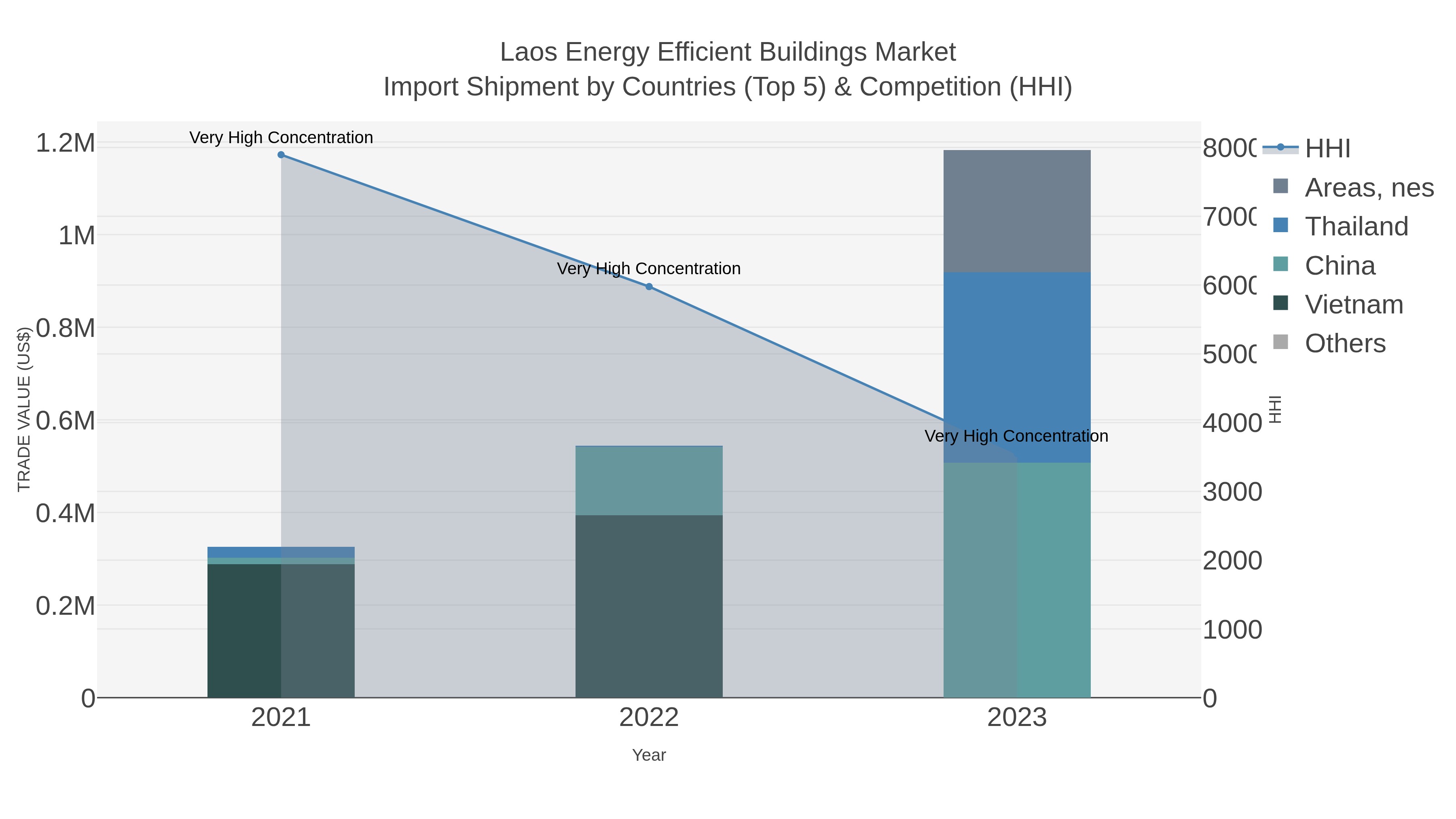
Task: Click the Year axis title
Action: pyautogui.click(x=649, y=755)
